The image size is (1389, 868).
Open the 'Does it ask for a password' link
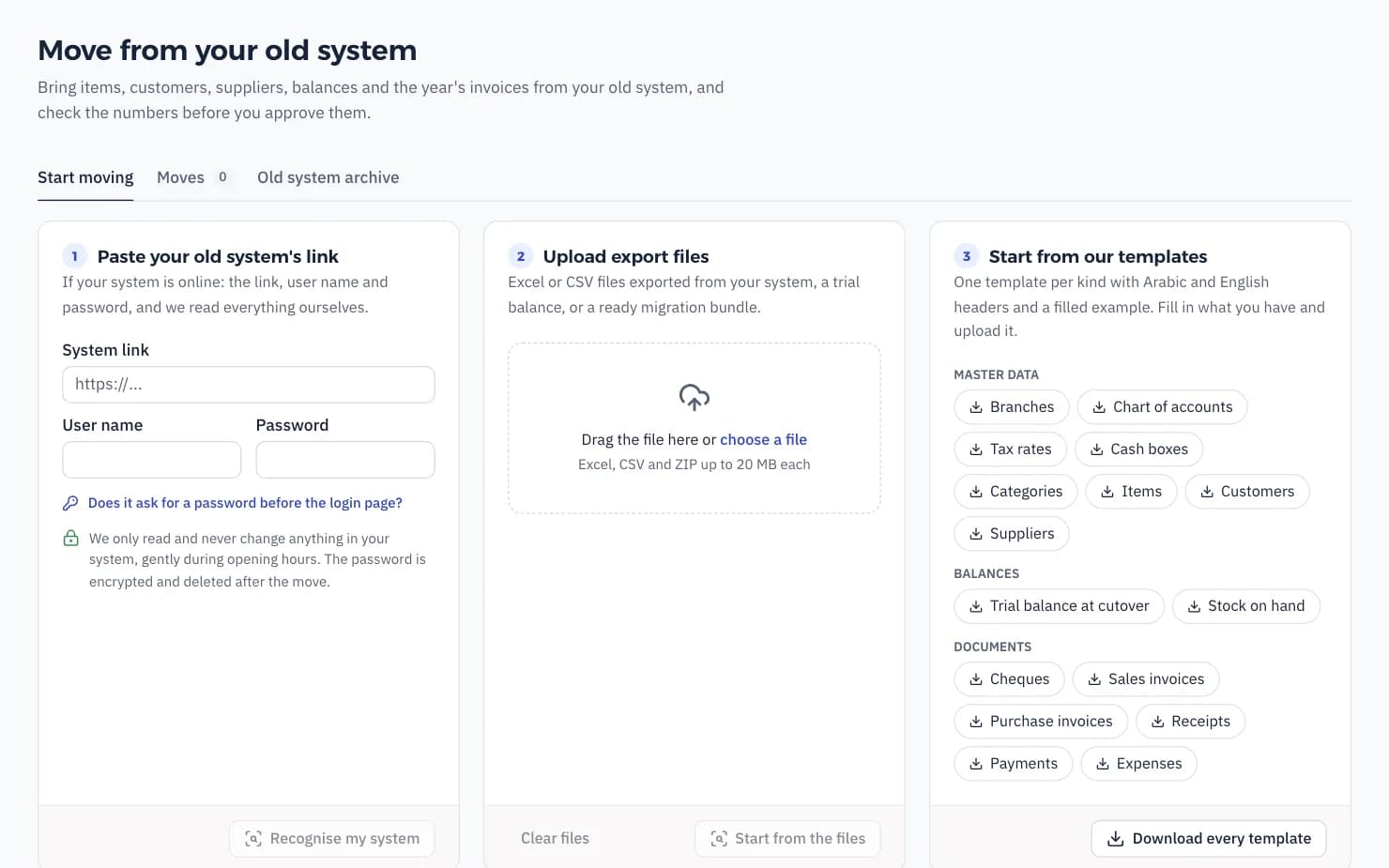(245, 503)
